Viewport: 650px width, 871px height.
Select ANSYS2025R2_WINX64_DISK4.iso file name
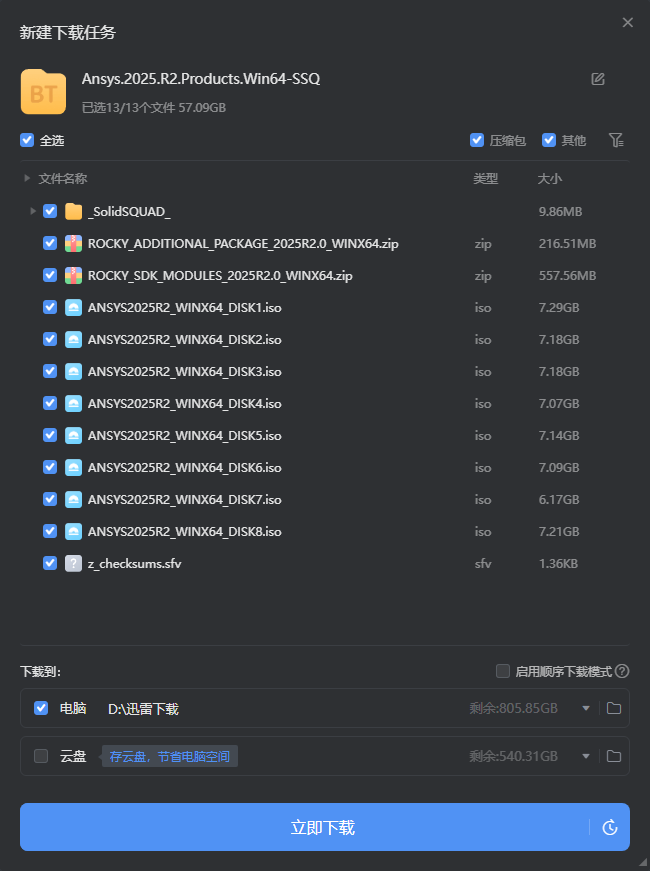tap(184, 403)
